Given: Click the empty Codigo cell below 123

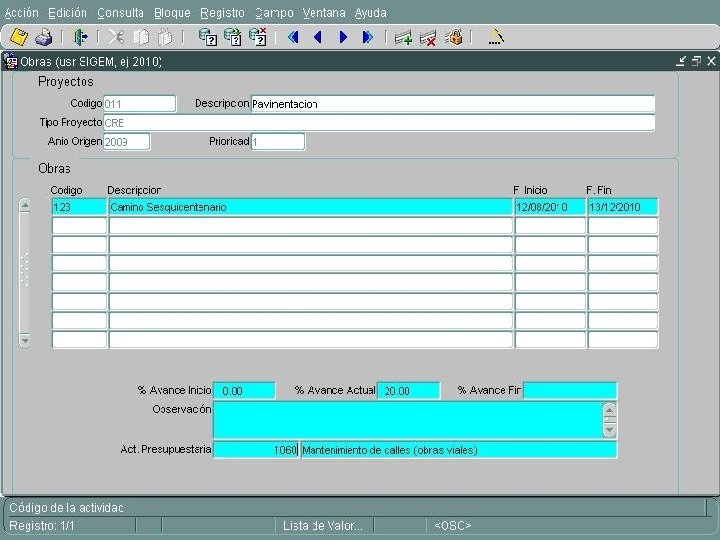Looking at the screenshot, I should [79, 226].
